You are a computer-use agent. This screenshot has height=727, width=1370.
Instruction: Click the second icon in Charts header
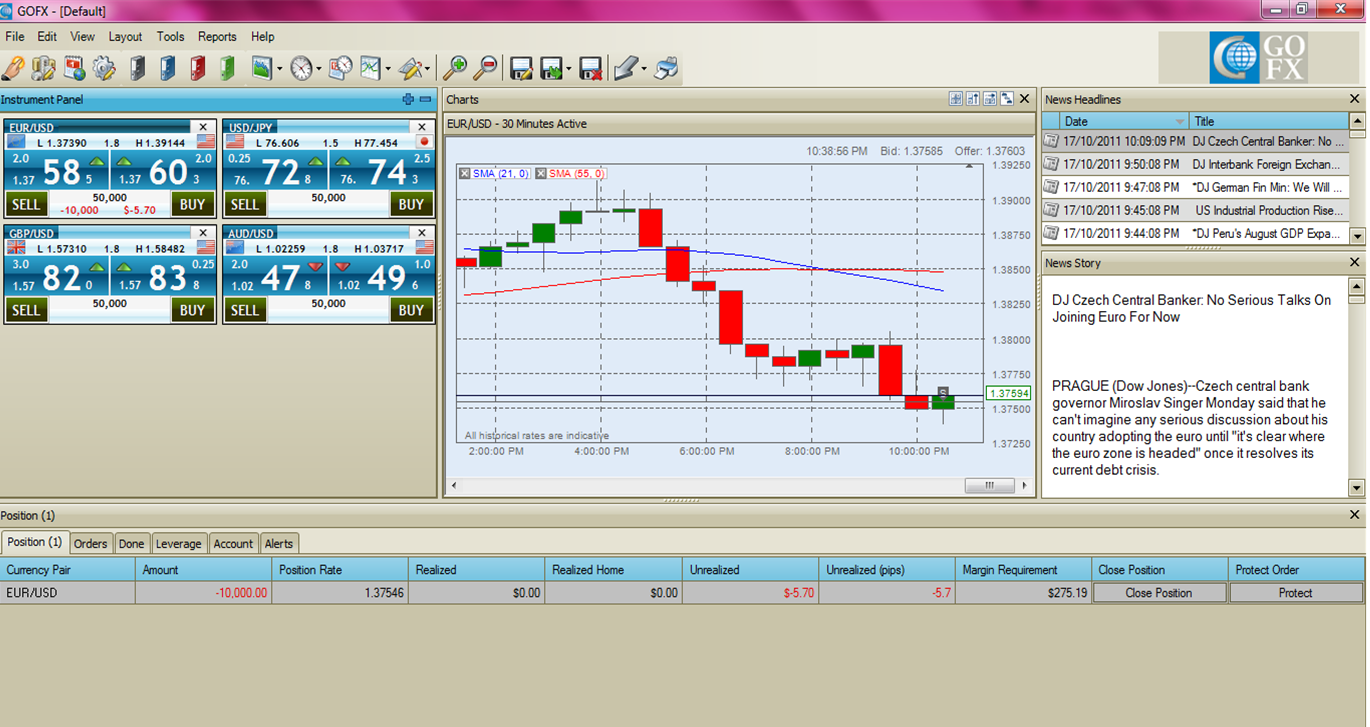pos(973,99)
